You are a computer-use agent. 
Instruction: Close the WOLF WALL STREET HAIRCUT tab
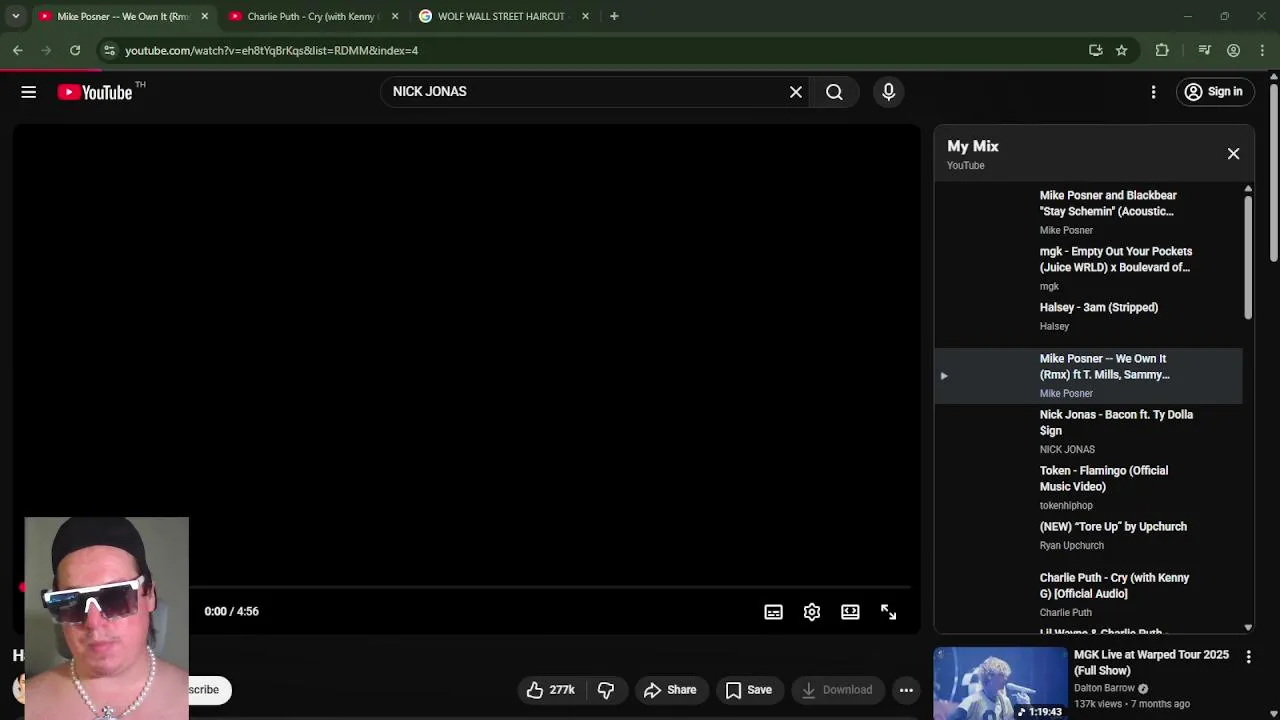coord(585,16)
